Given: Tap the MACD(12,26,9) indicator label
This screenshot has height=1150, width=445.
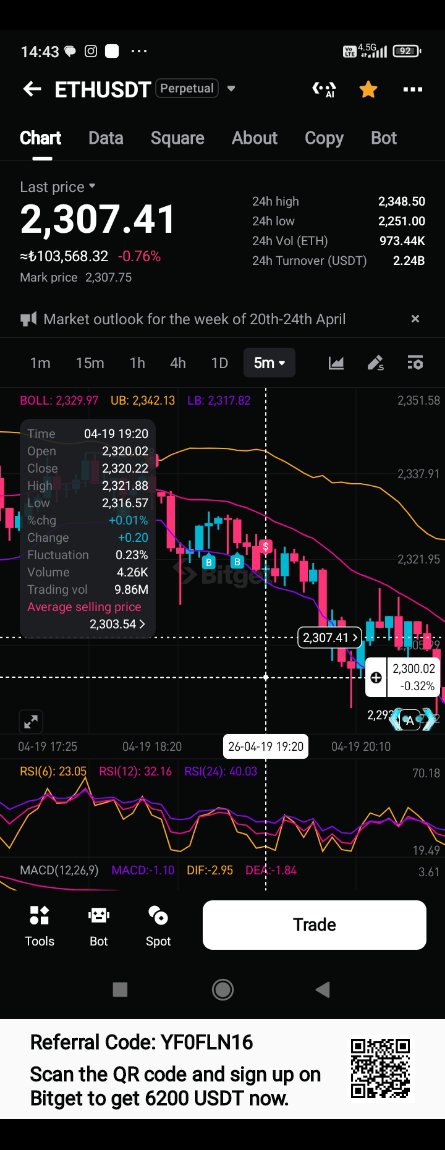Looking at the screenshot, I should pyautogui.click(x=59, y=870).
